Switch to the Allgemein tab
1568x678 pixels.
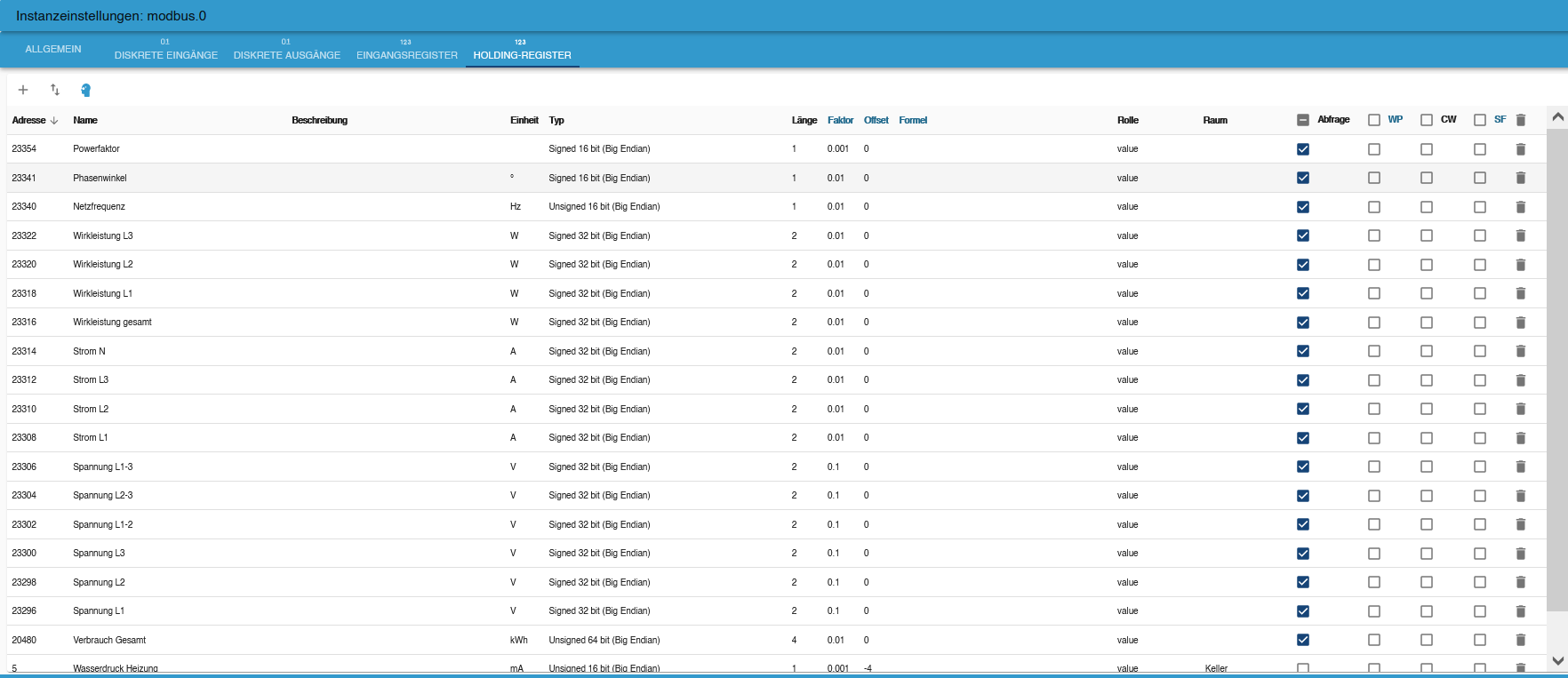(53, 49)
